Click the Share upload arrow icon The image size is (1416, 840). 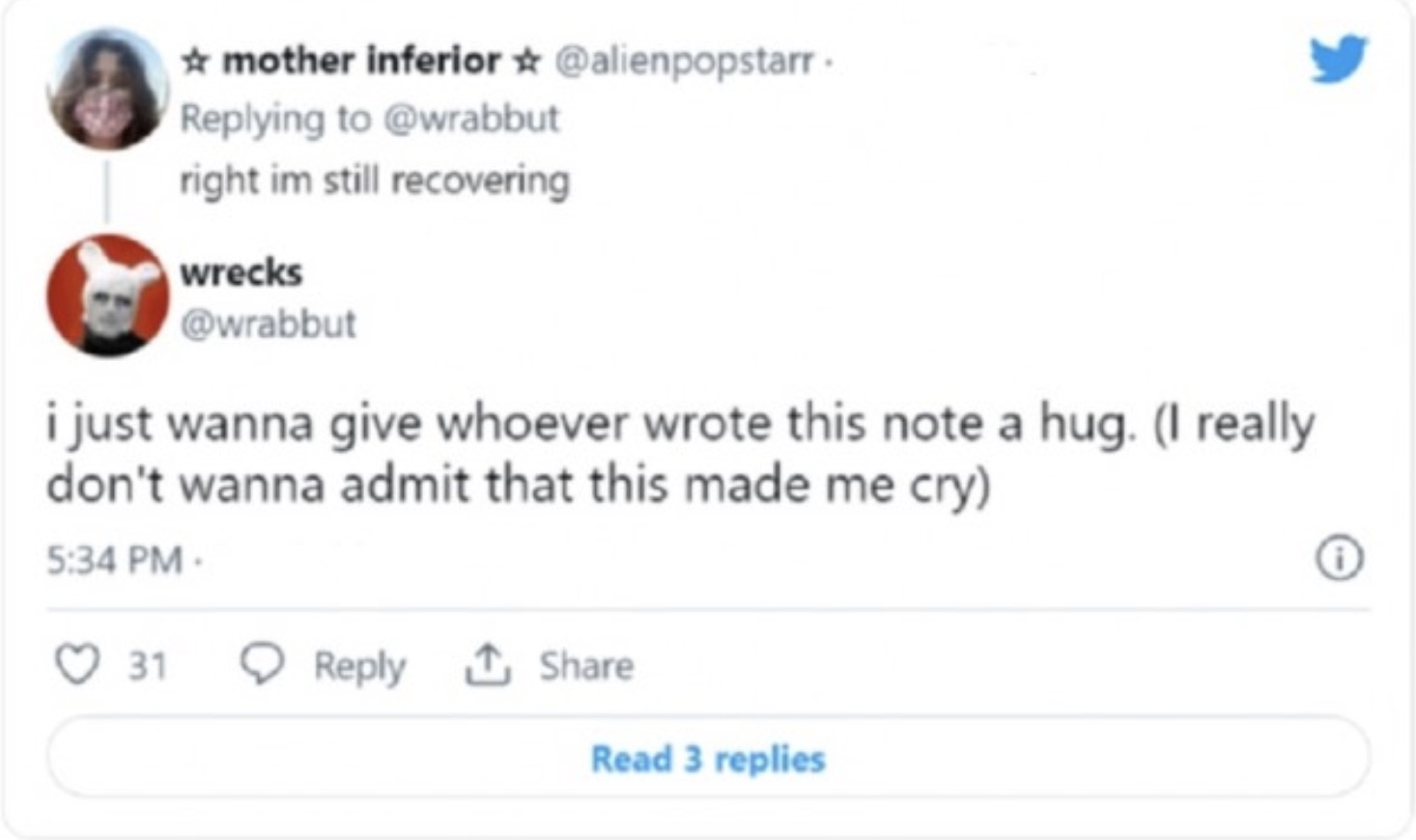pyautogui.click(x=487, y=665)
